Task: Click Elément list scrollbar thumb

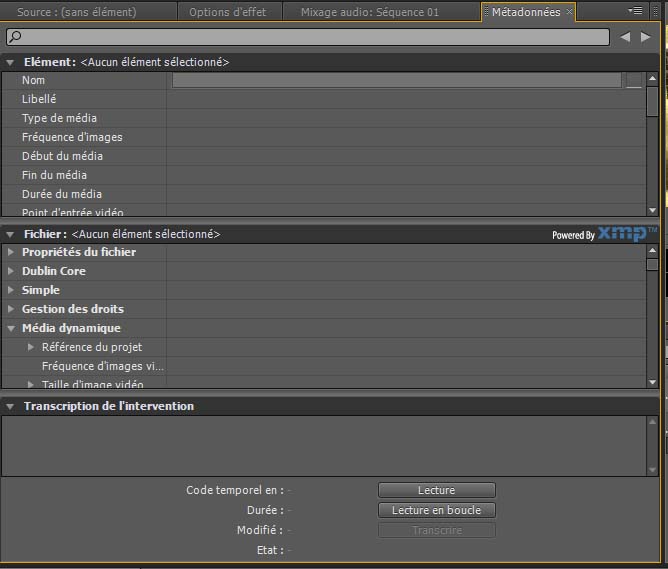Action: tap(652, 101)
